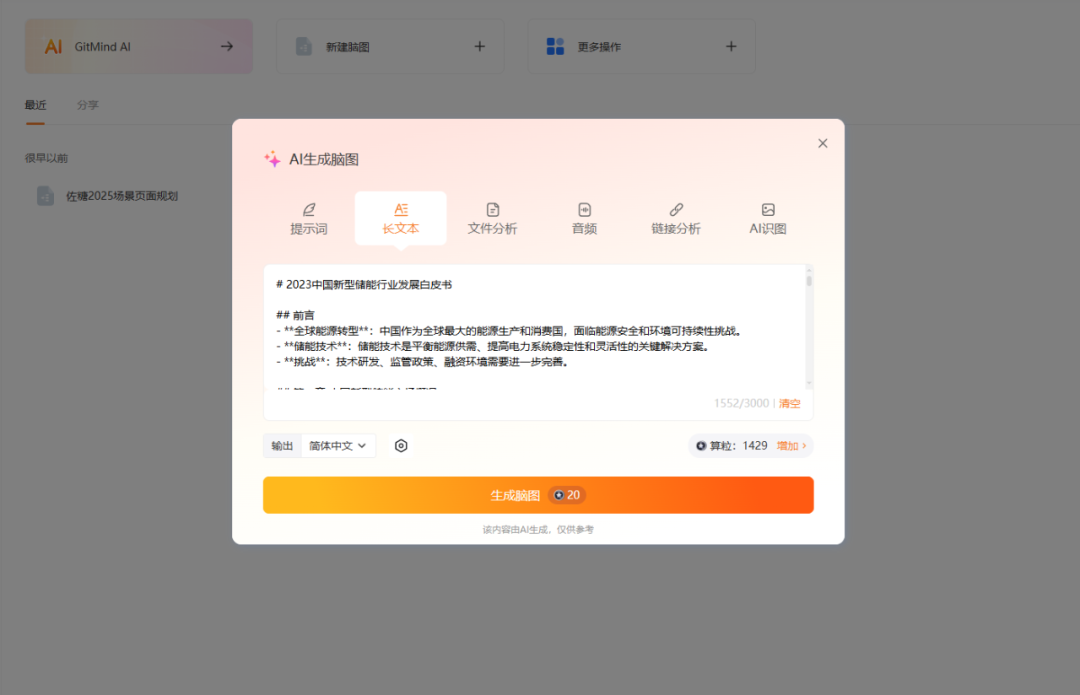The image size is (1080, 695).
Task: Click the 新建脑图 document icon
Action: 304,46
